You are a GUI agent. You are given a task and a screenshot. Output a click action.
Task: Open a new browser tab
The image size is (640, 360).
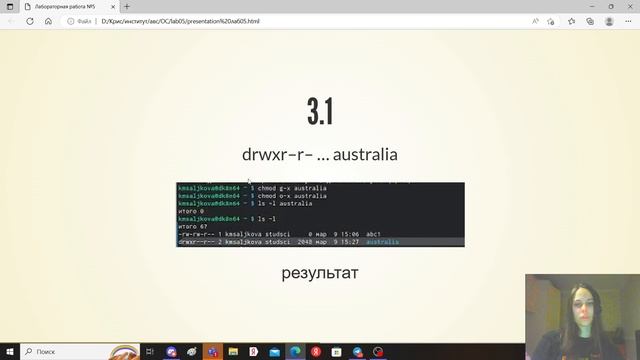pos(127,7)
